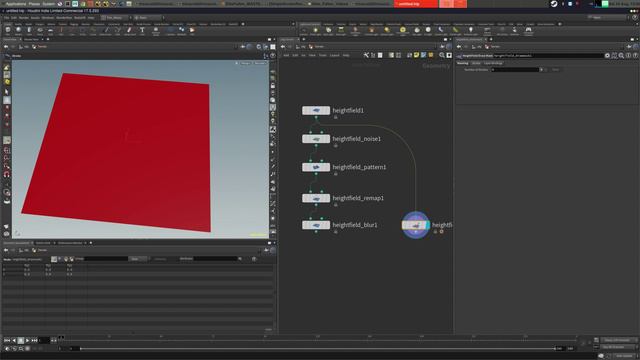Screen dimensions: 640x360
Task: Click the yellow sticky note icon in network editor
Action: 416,55
